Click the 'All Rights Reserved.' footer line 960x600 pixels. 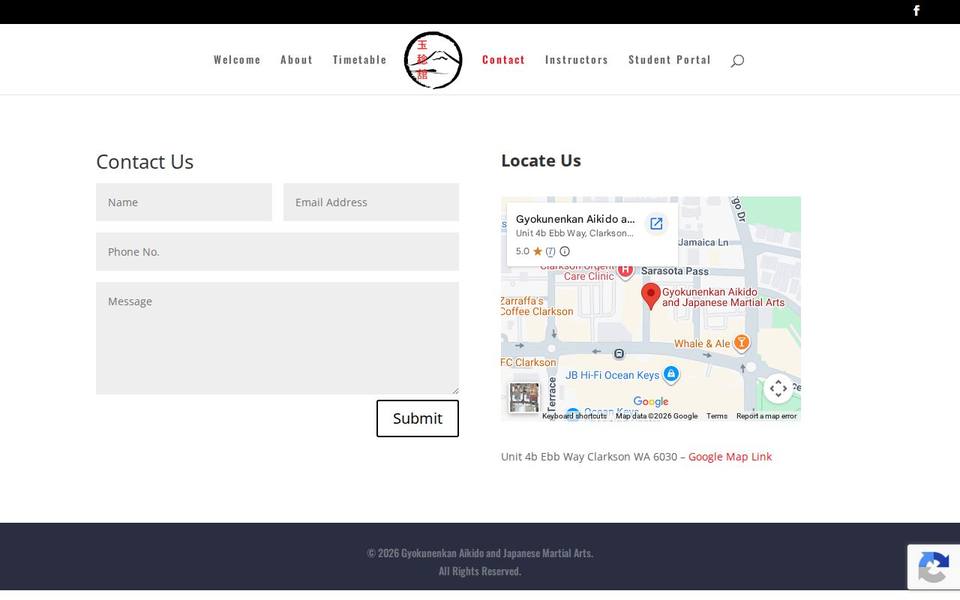(480, 571)
